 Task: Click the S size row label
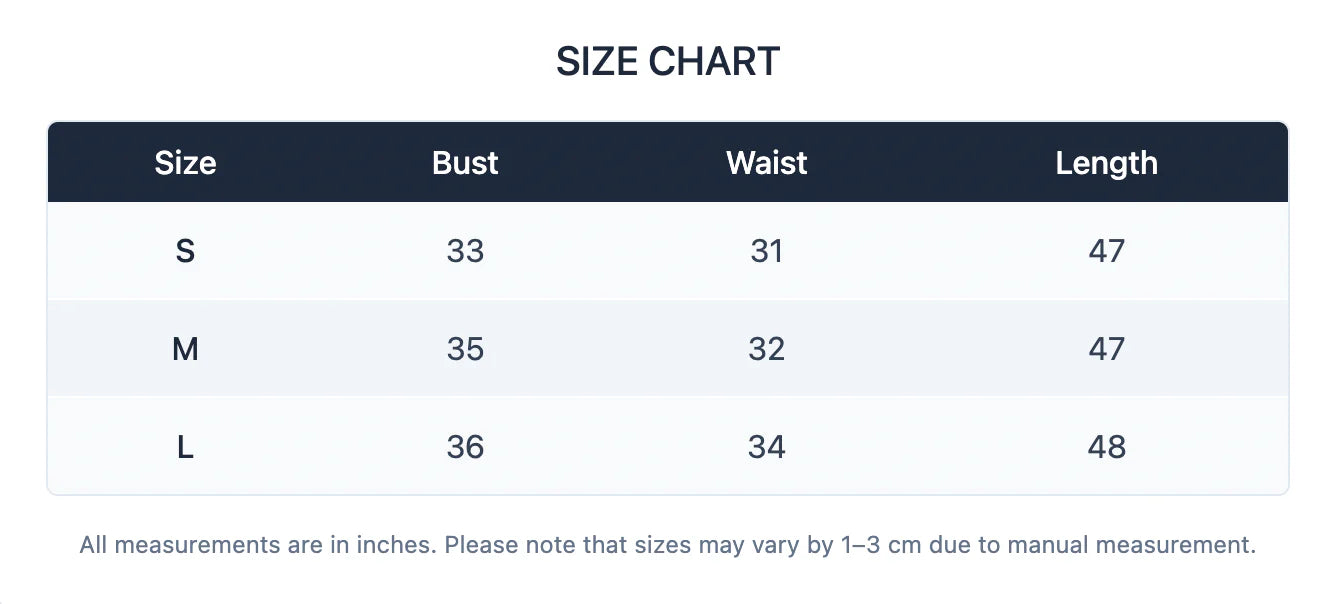[x=185, y=251]
